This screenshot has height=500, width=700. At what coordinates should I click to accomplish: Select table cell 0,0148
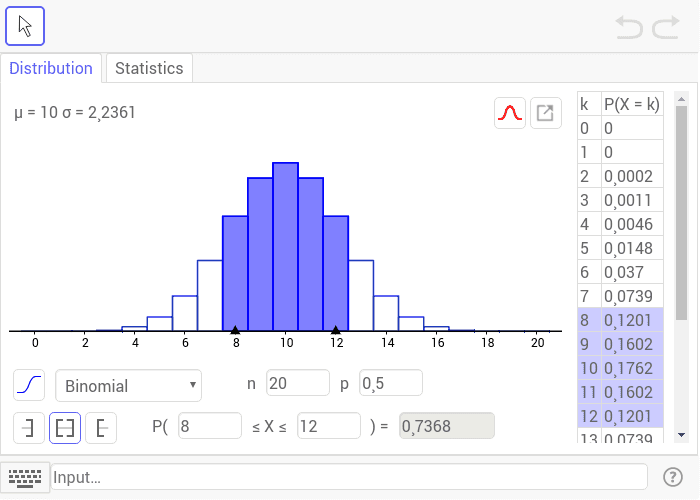(x=632, y=248)
